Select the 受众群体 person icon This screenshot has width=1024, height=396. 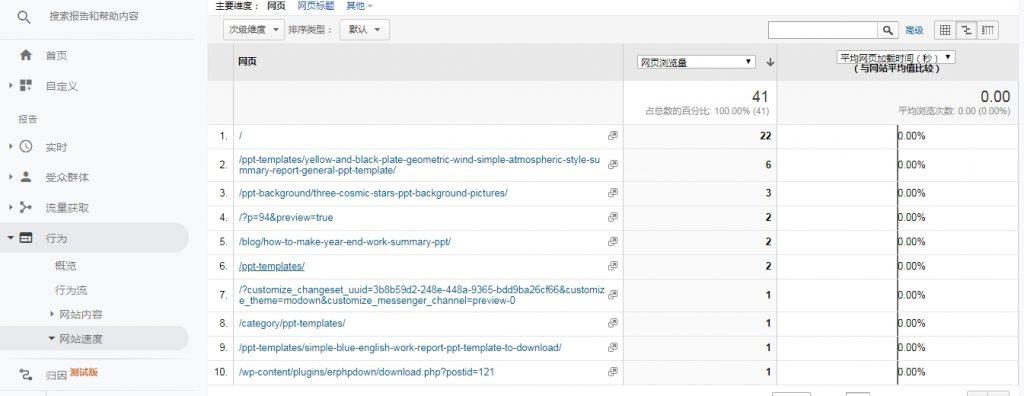click(x=26, y=177)
